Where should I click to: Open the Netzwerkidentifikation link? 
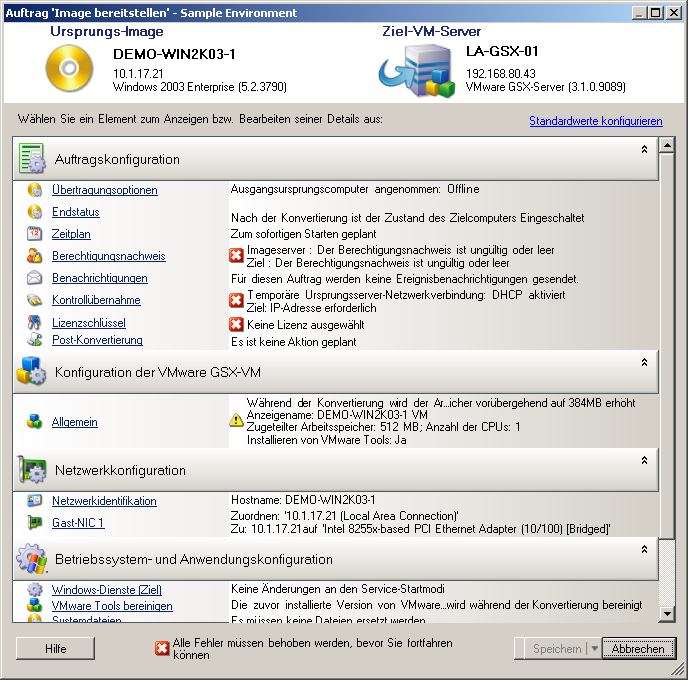[x=104, y=501]
